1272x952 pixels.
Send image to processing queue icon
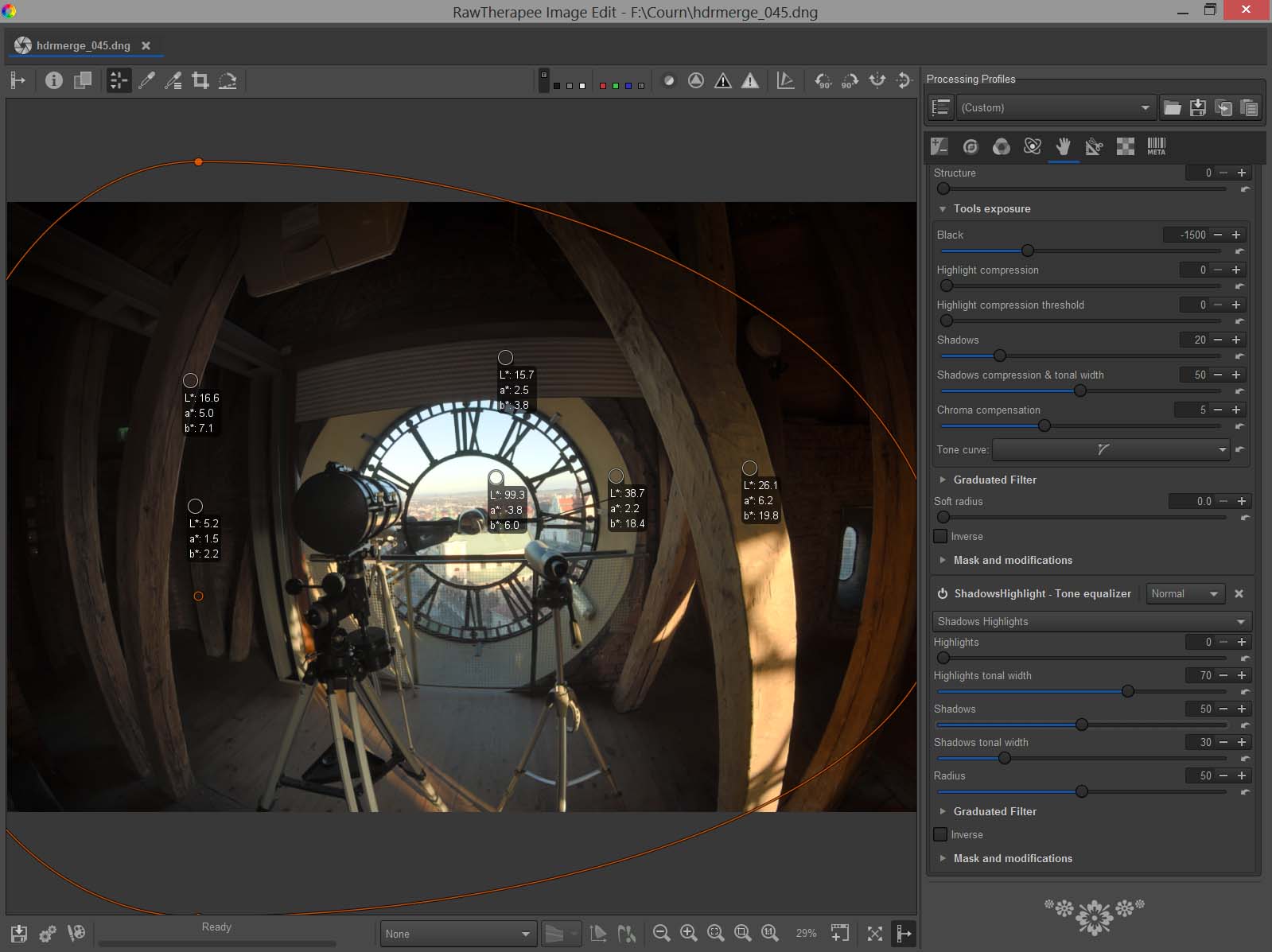point(48,933)
